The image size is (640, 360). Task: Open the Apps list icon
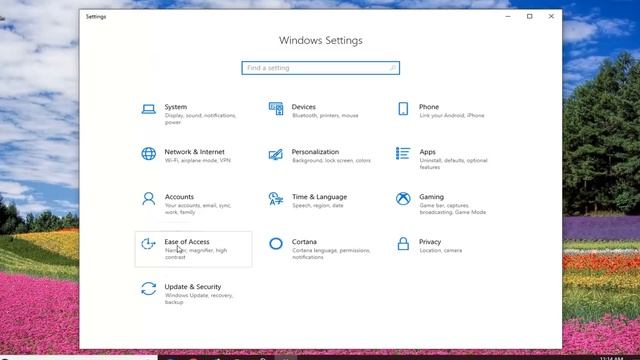coord(403,153)
